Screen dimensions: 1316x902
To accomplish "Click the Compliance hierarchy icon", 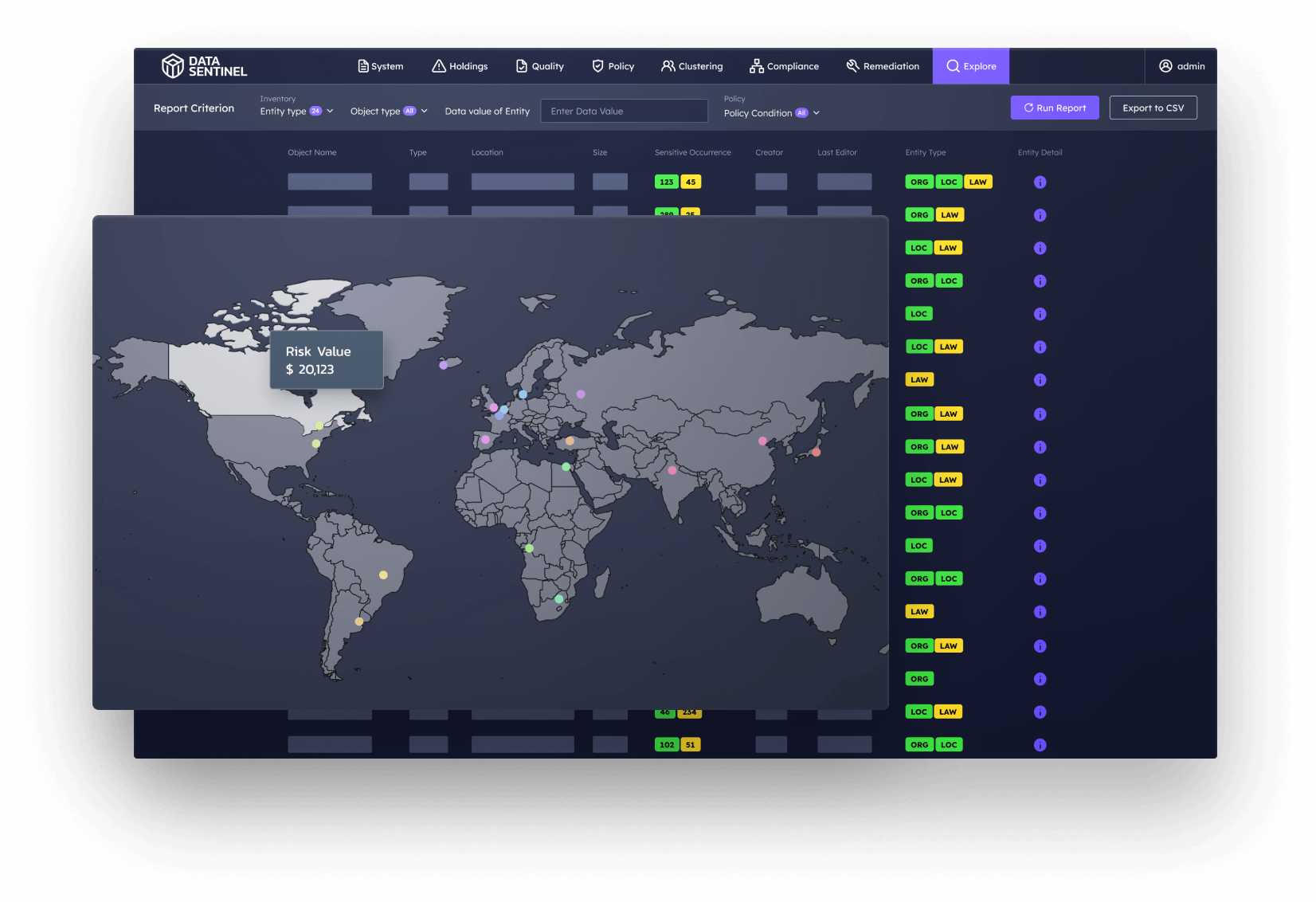I will 755,66.
